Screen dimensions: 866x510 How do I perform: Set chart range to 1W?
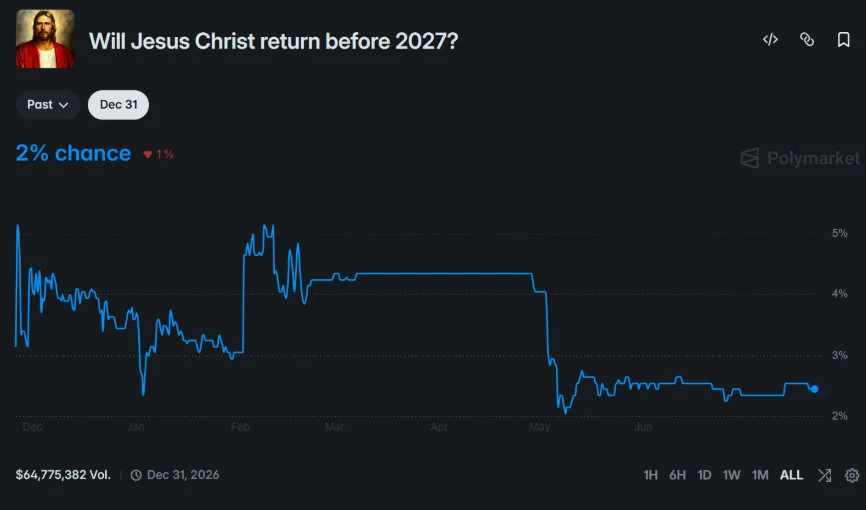click(731, 475)
